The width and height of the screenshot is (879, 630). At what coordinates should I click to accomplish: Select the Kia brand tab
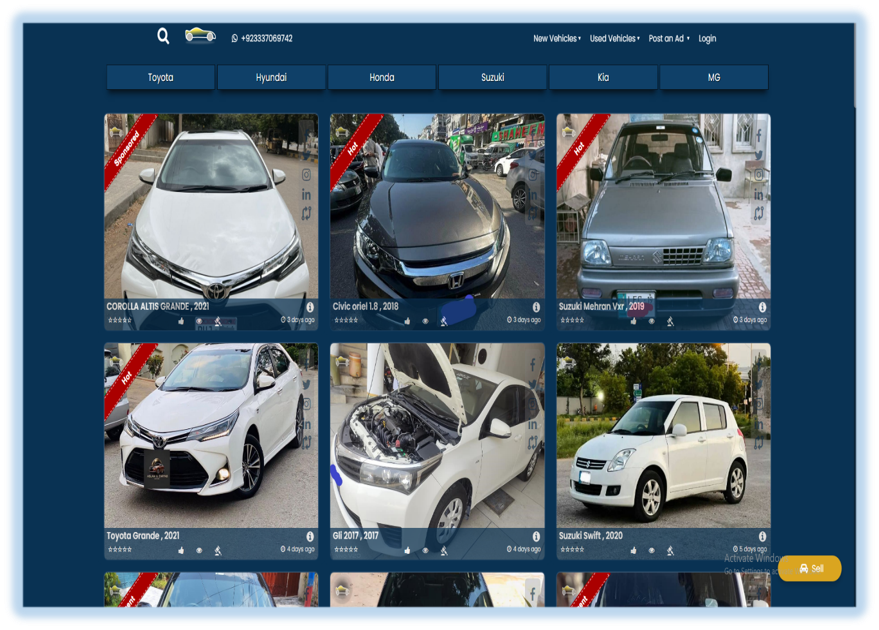(x=603, y=77)
